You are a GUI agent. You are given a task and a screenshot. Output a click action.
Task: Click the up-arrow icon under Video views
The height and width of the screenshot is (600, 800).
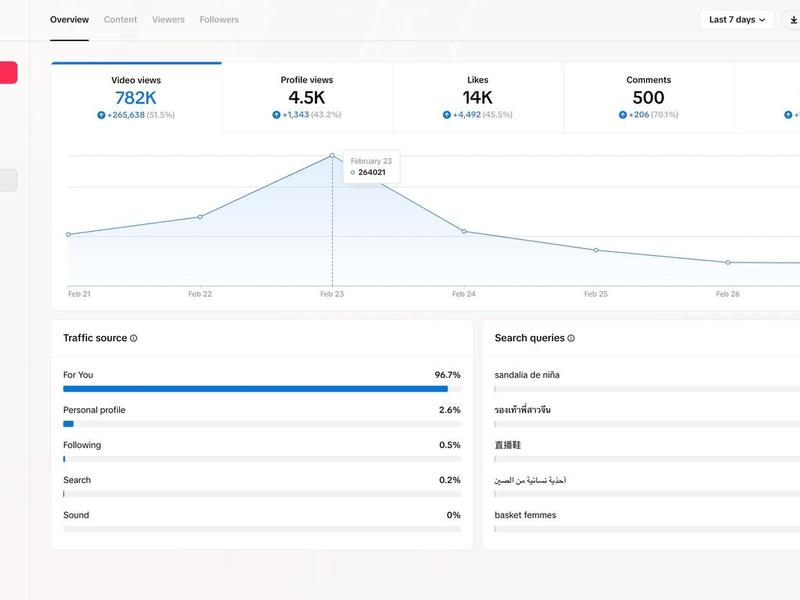point(101,115)
